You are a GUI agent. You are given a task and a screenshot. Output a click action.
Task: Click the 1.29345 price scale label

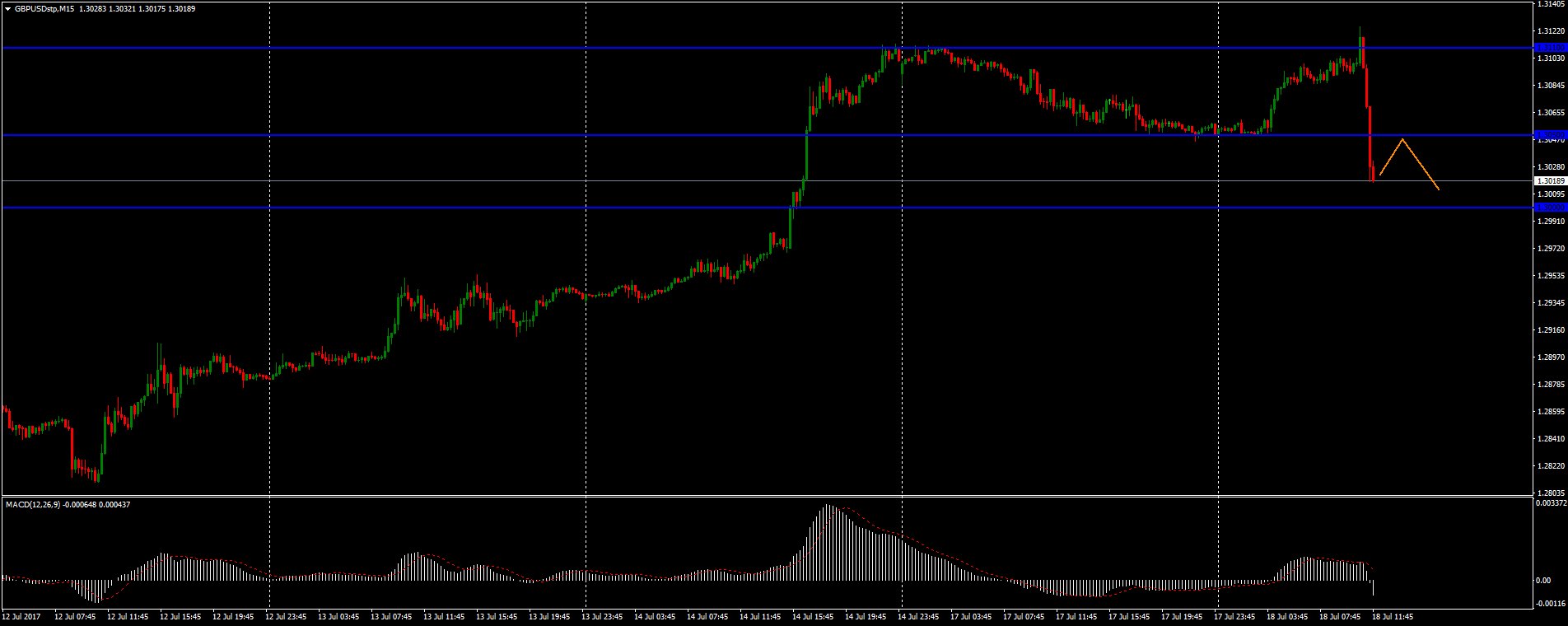point(1552,303)
